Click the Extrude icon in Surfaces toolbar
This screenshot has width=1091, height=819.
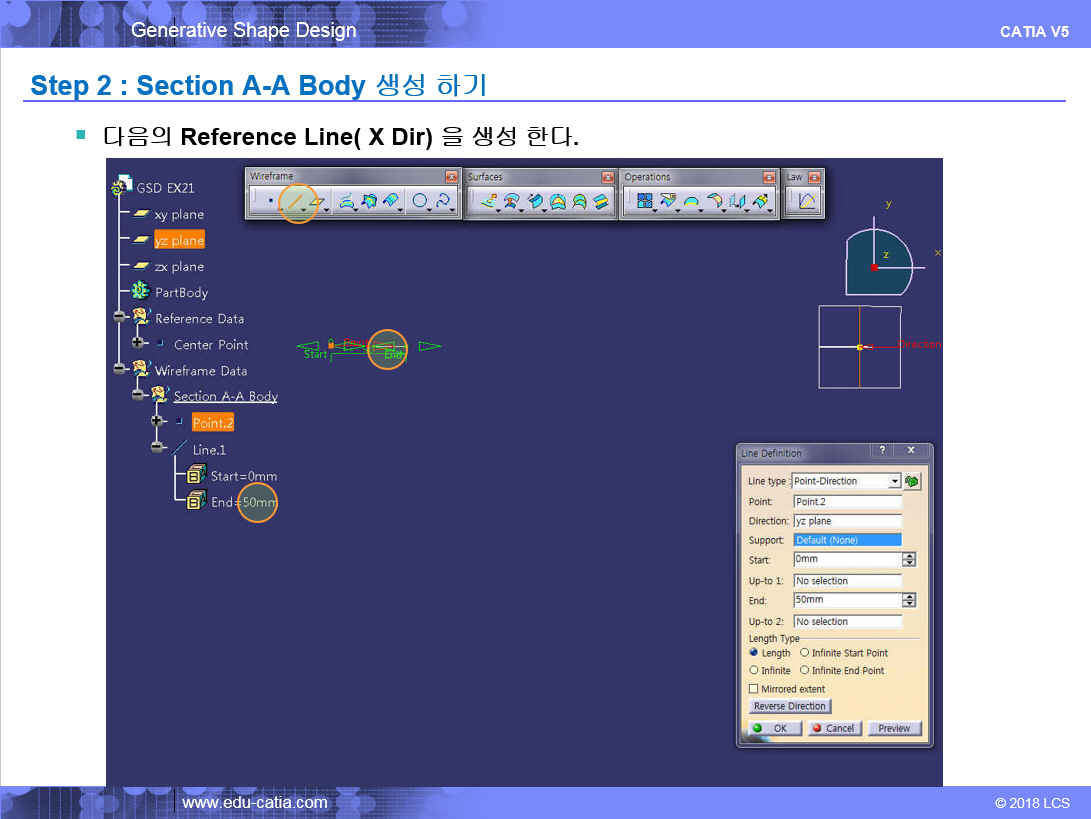click(x=489, y=202)
